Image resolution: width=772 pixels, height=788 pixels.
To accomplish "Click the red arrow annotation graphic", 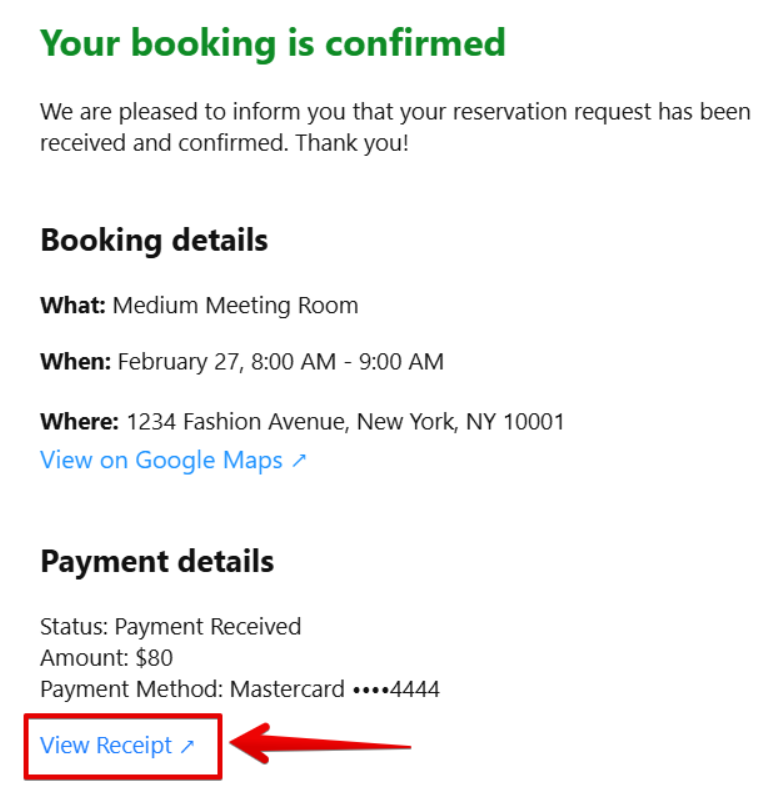I will pos(320,745).
